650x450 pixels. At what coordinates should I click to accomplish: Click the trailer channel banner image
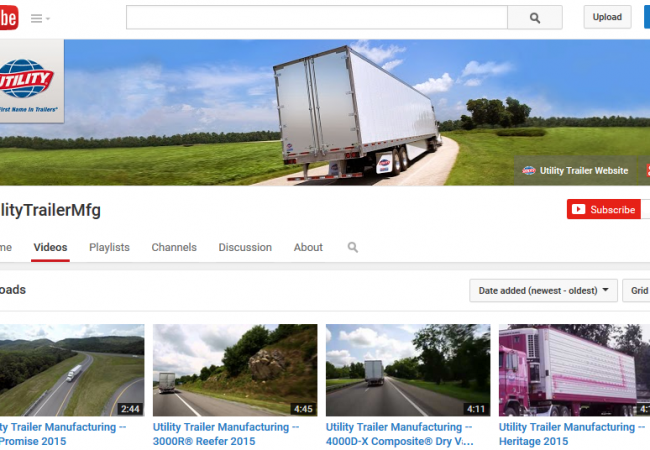(x=325, y=112)
